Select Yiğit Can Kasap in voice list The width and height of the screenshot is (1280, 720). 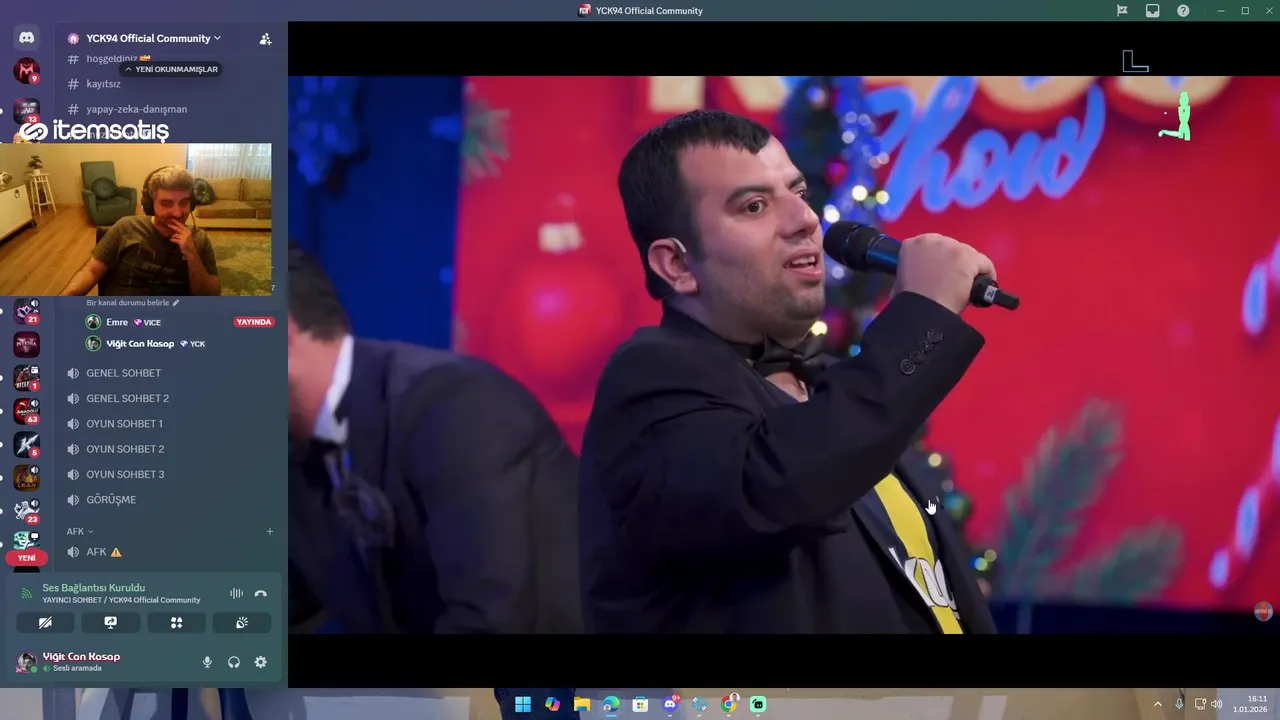pos(140,343)
